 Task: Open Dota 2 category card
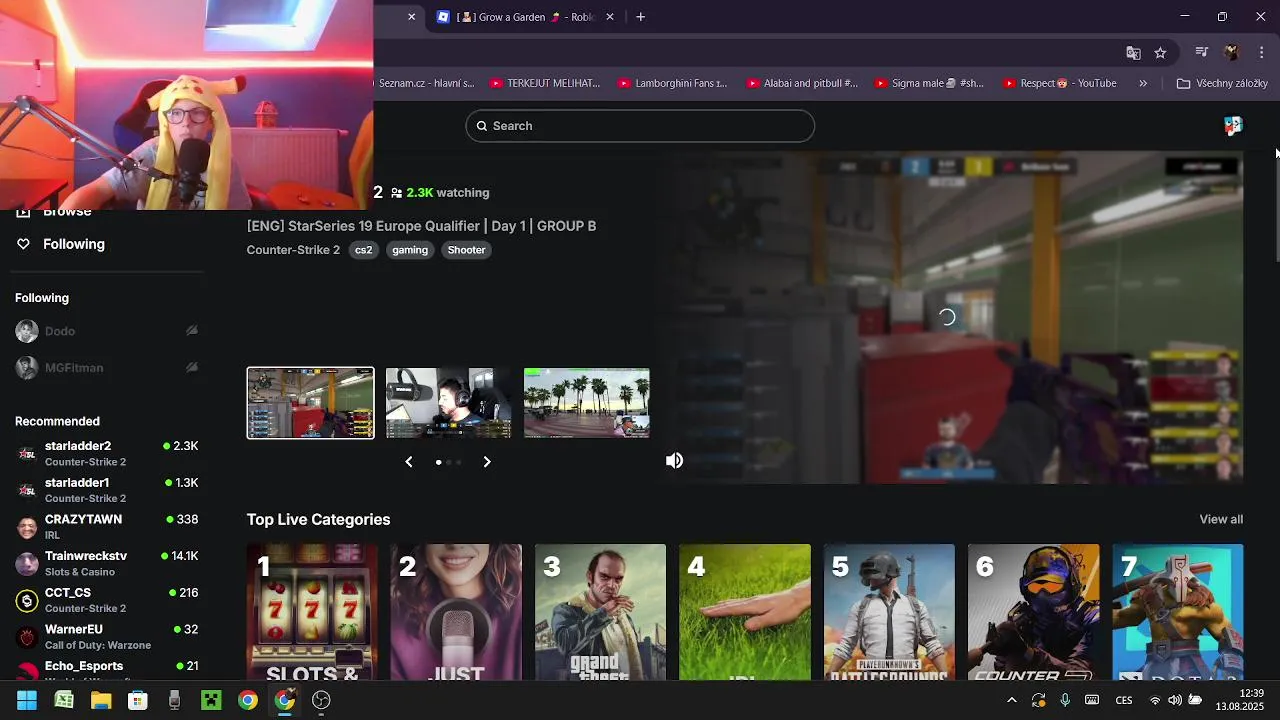point(1178,612)
